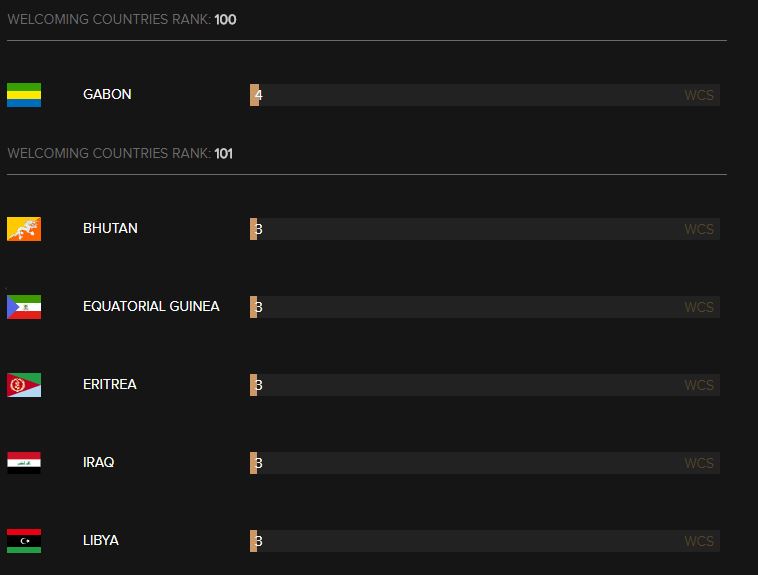
Task: Click Gabon's welcoming score bar
Action: pyautogui.click(x=484, y=95)
